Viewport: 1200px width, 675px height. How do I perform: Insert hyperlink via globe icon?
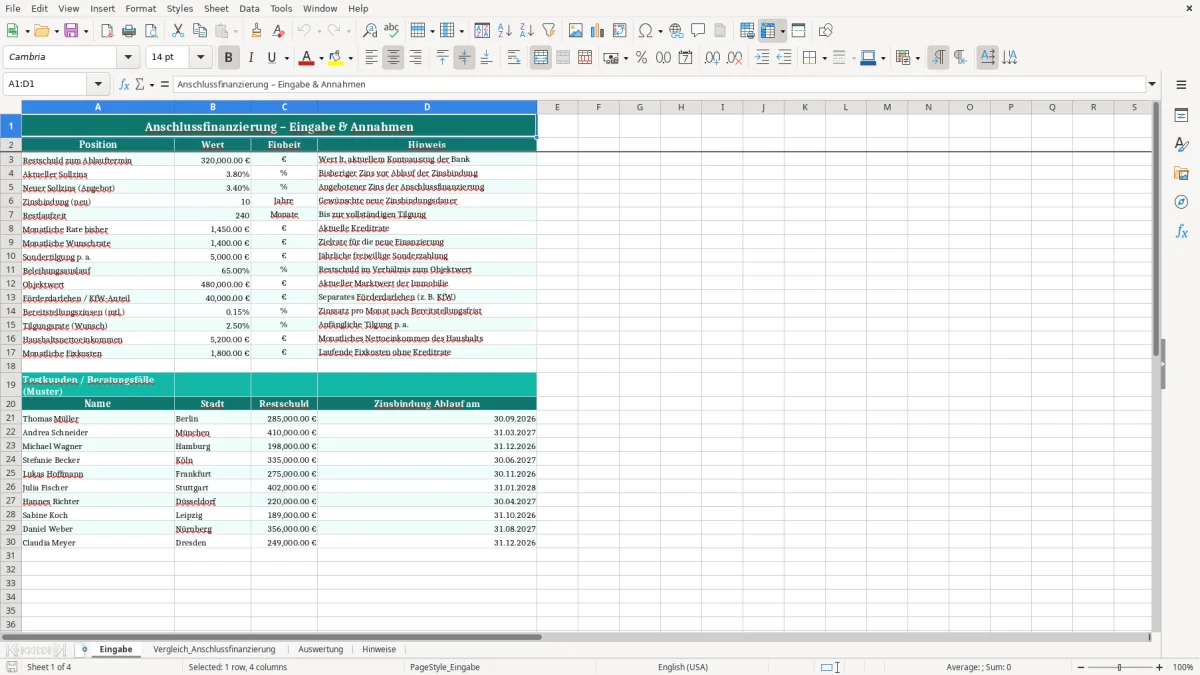click(x=676, y=31)
